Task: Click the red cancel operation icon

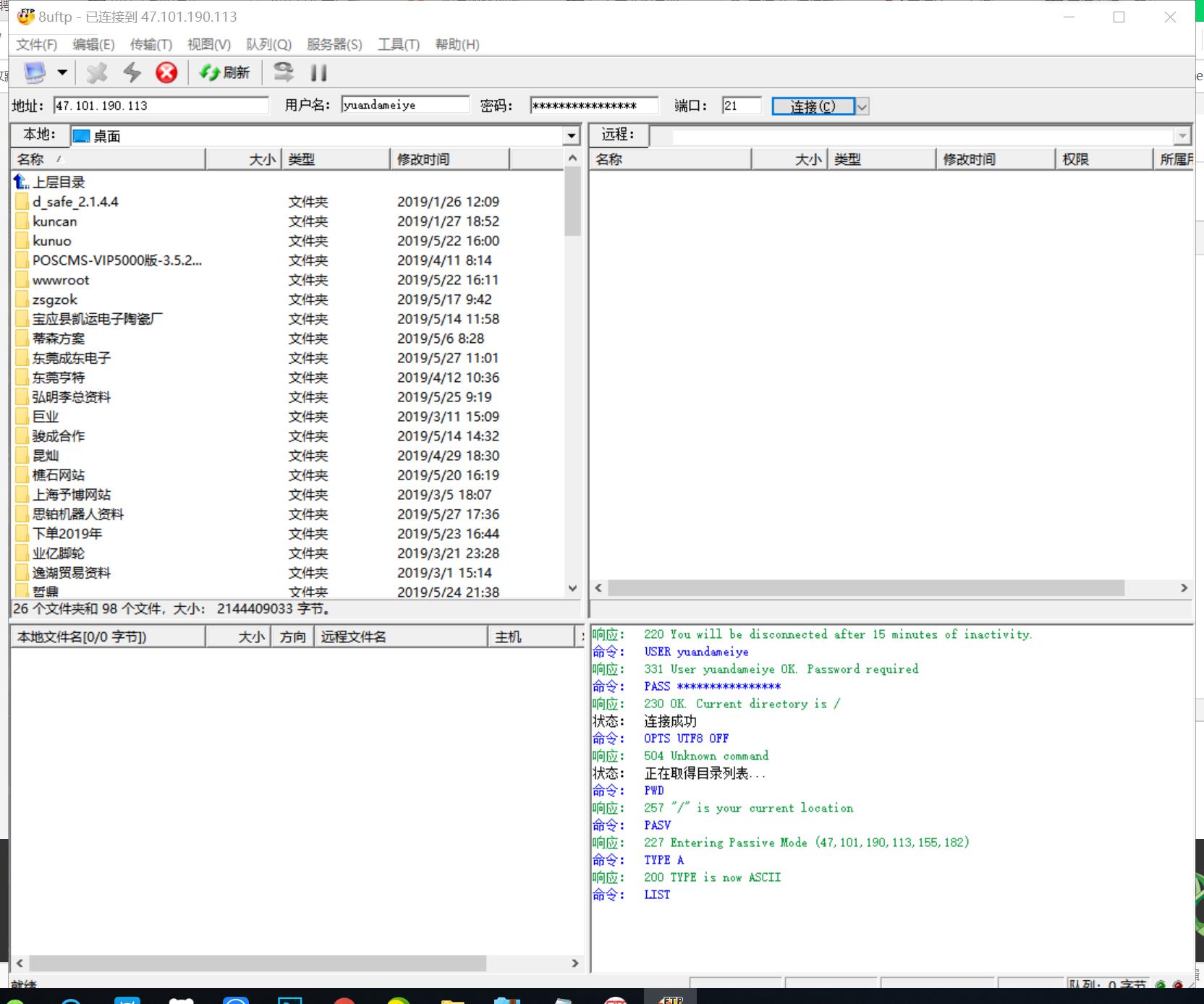Action: (166, 72)
